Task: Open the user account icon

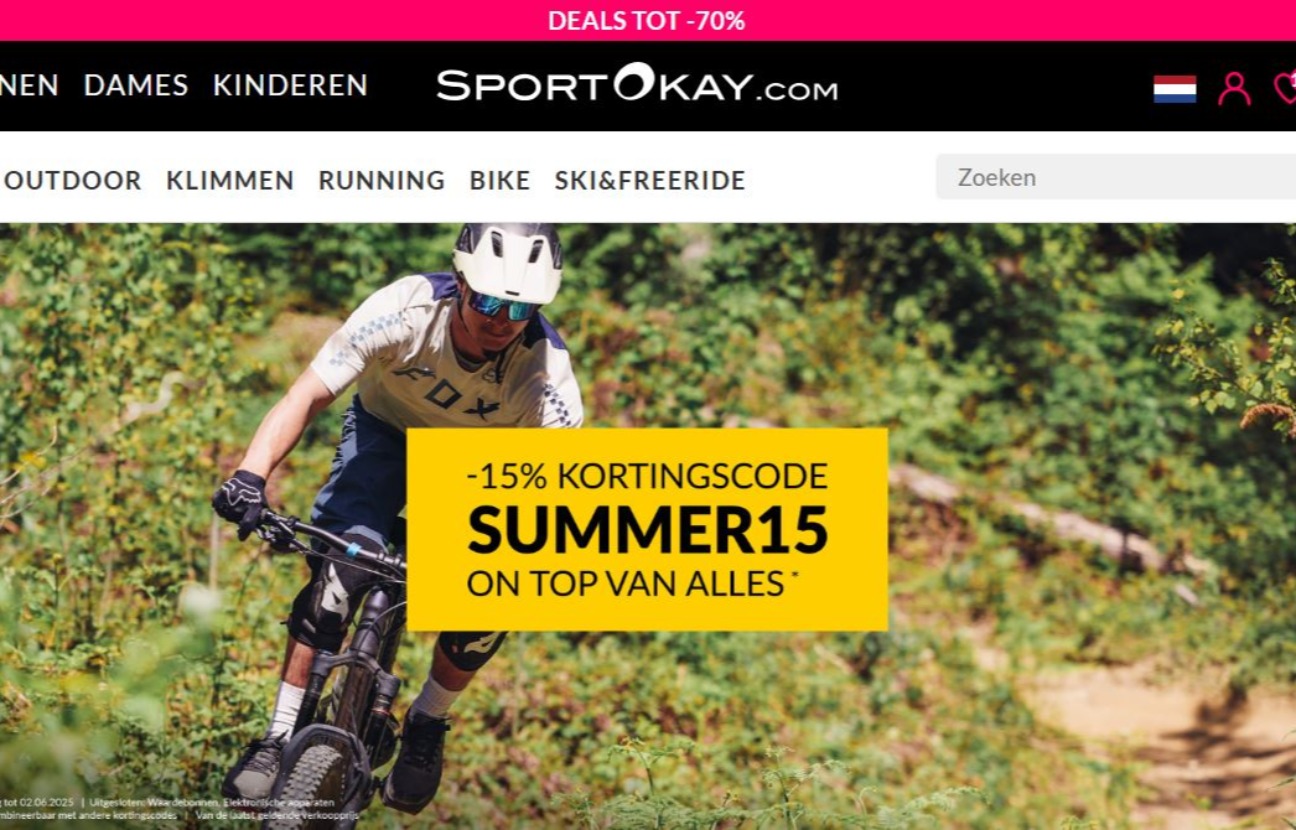Action: point(1234,88)
